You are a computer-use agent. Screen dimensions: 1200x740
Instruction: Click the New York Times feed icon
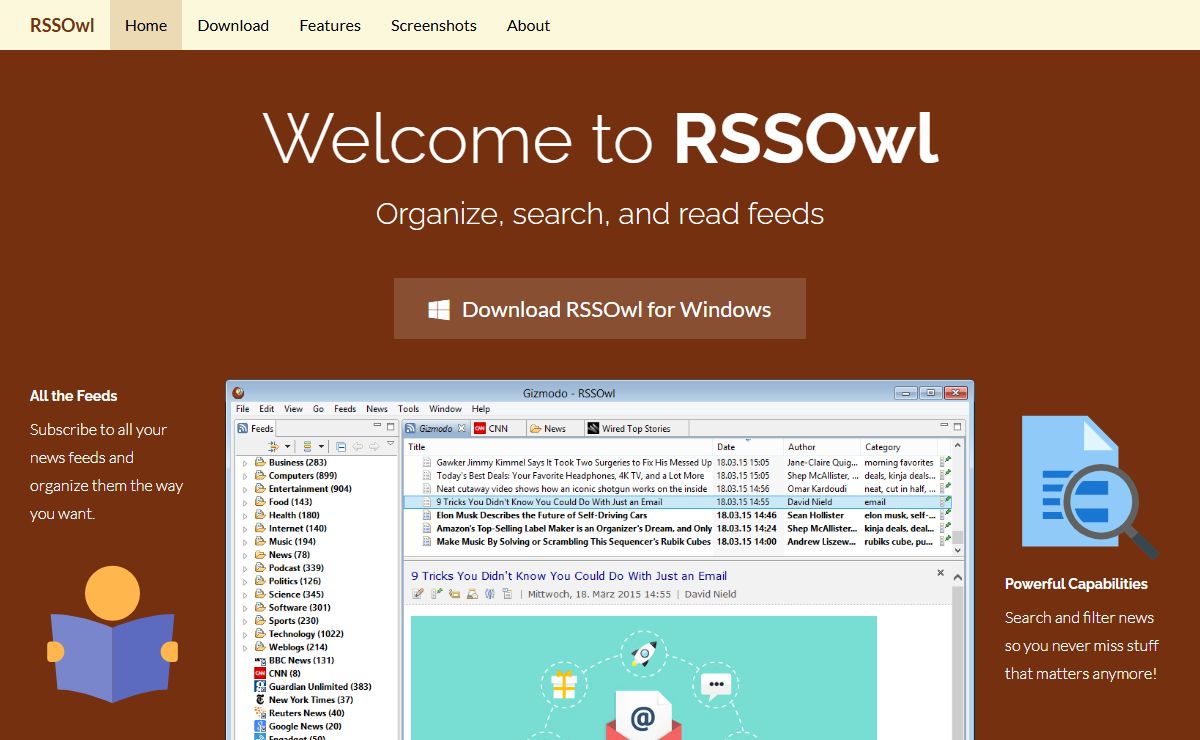260,699
